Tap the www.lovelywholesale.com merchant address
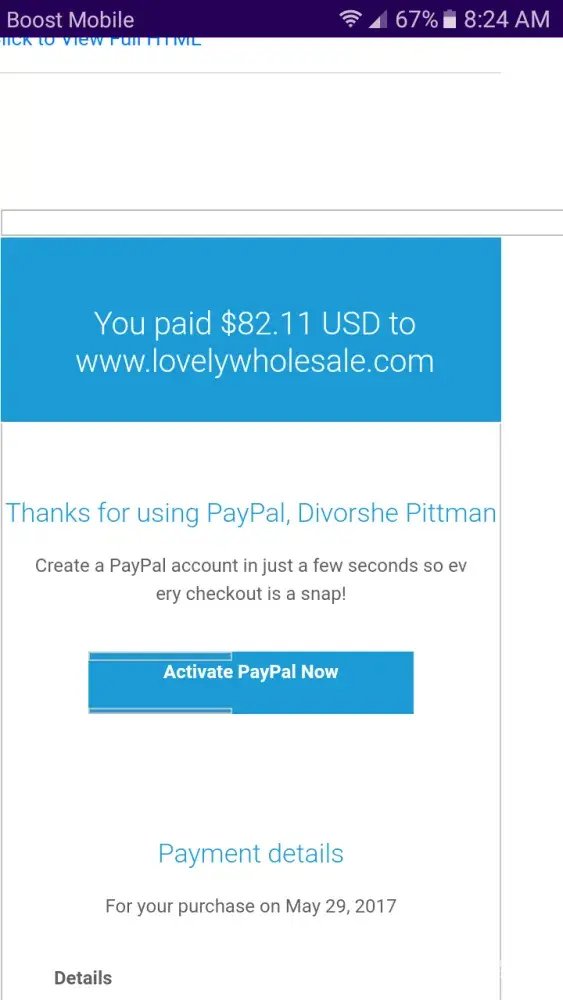 click(254, 361)
